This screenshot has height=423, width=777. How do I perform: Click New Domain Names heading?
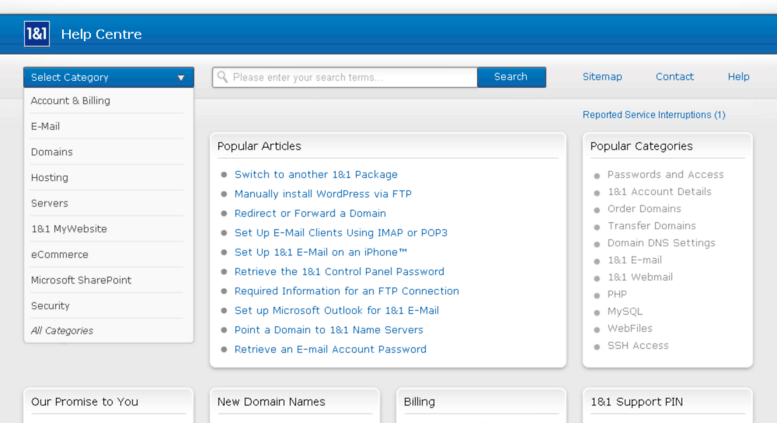point(271,402)
